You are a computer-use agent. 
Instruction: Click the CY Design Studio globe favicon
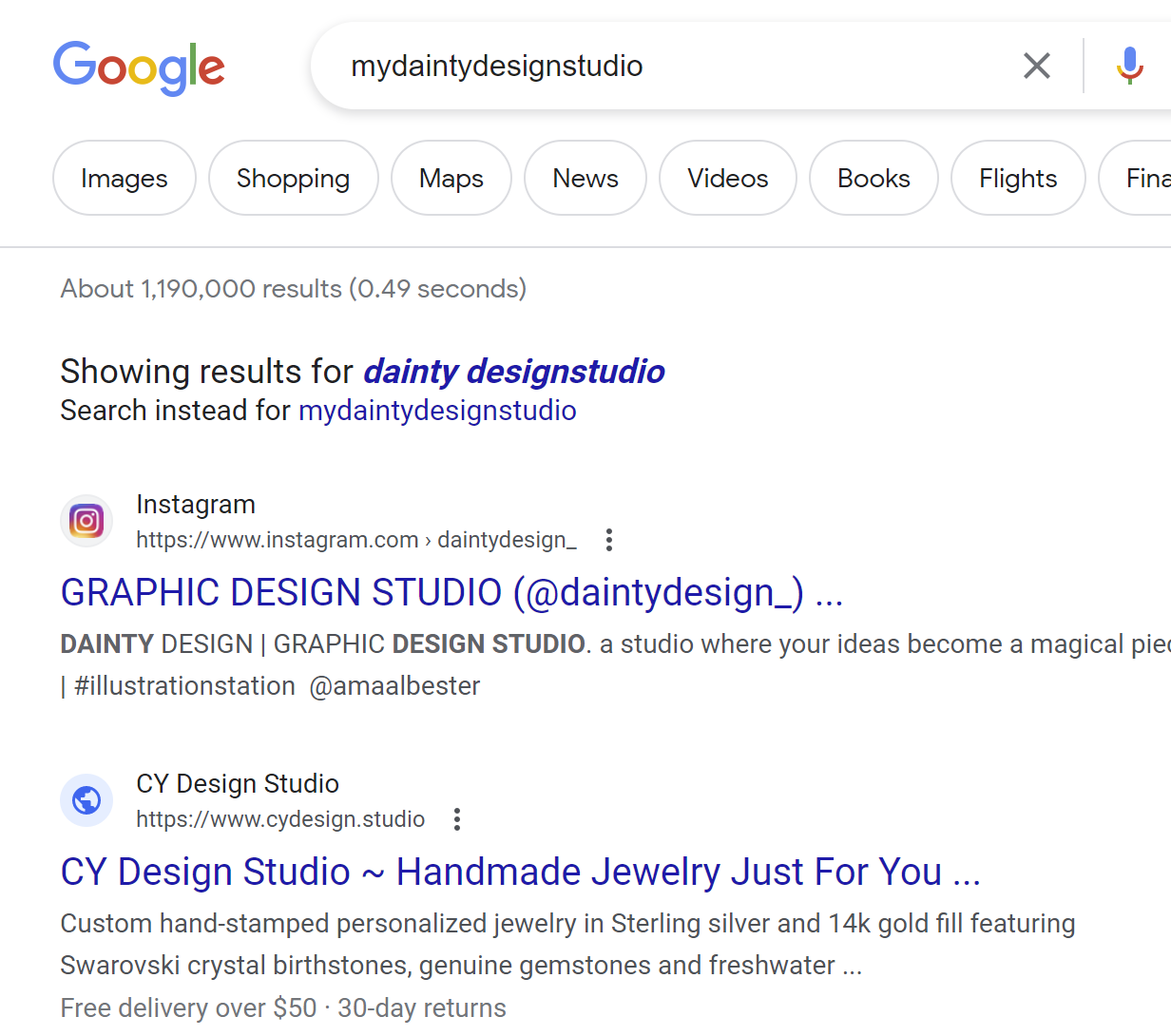click(x=86, y=800)
